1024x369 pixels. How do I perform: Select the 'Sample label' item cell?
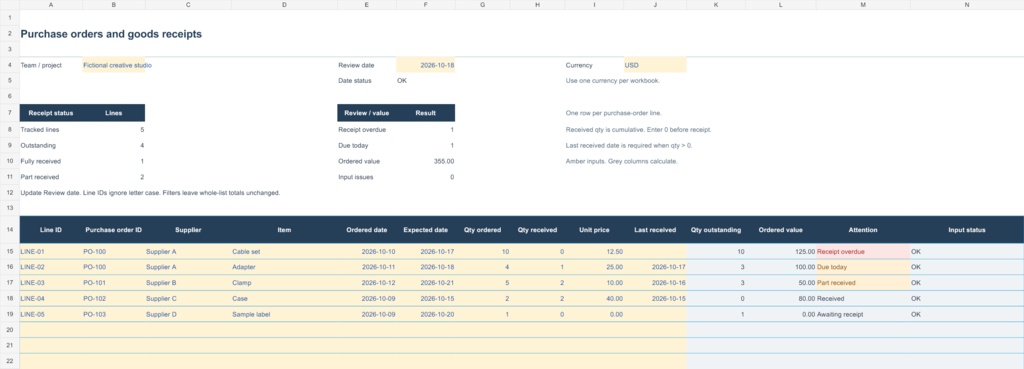(285, 314)
